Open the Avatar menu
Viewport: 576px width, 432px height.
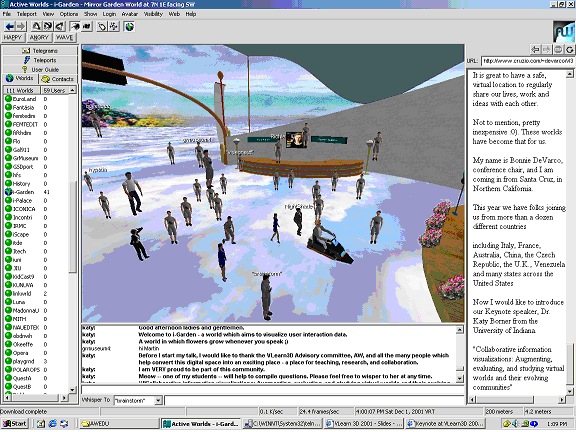pos(130,14)
